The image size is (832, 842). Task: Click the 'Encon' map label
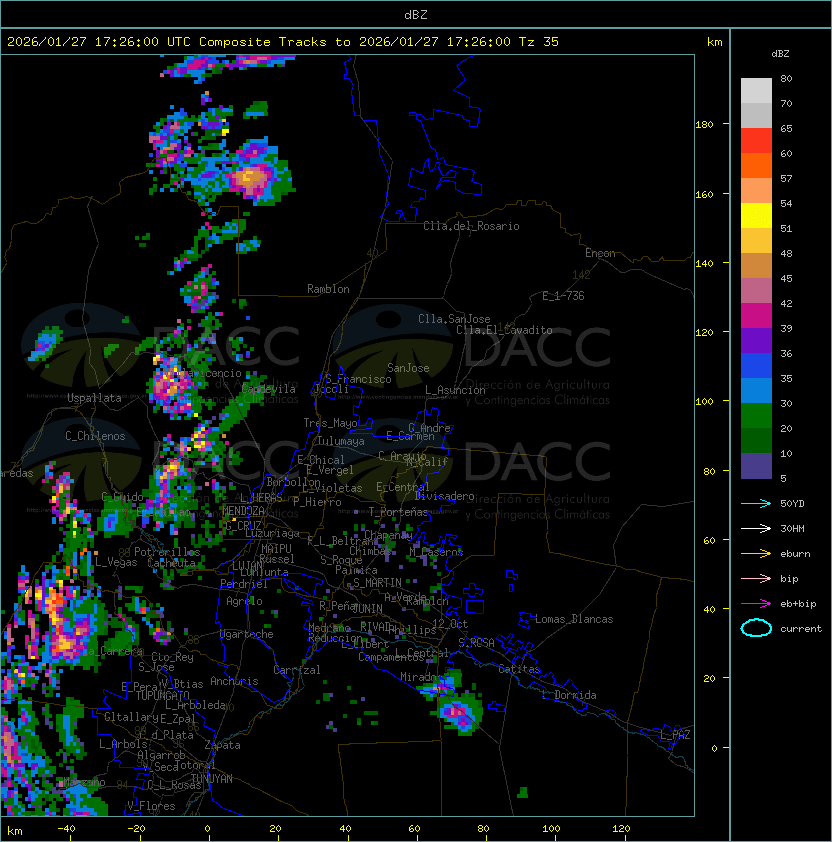600,253
